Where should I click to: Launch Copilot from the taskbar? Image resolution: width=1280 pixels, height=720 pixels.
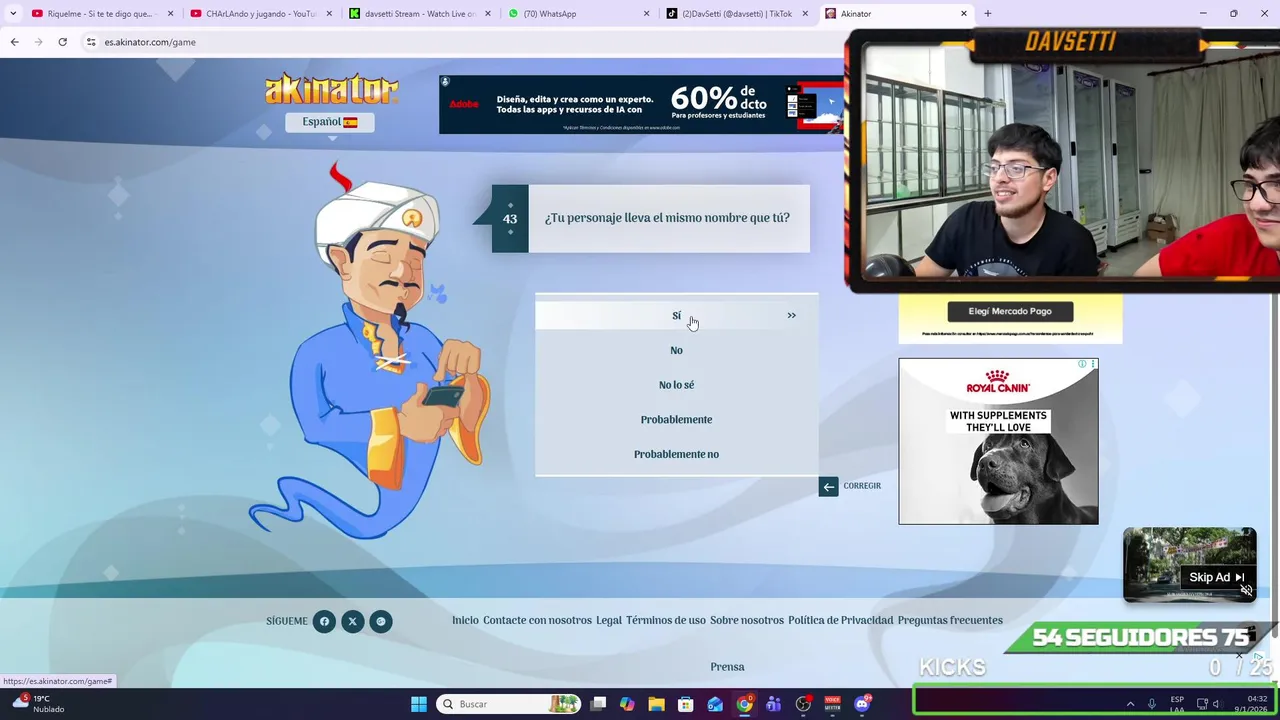[627, 704]
